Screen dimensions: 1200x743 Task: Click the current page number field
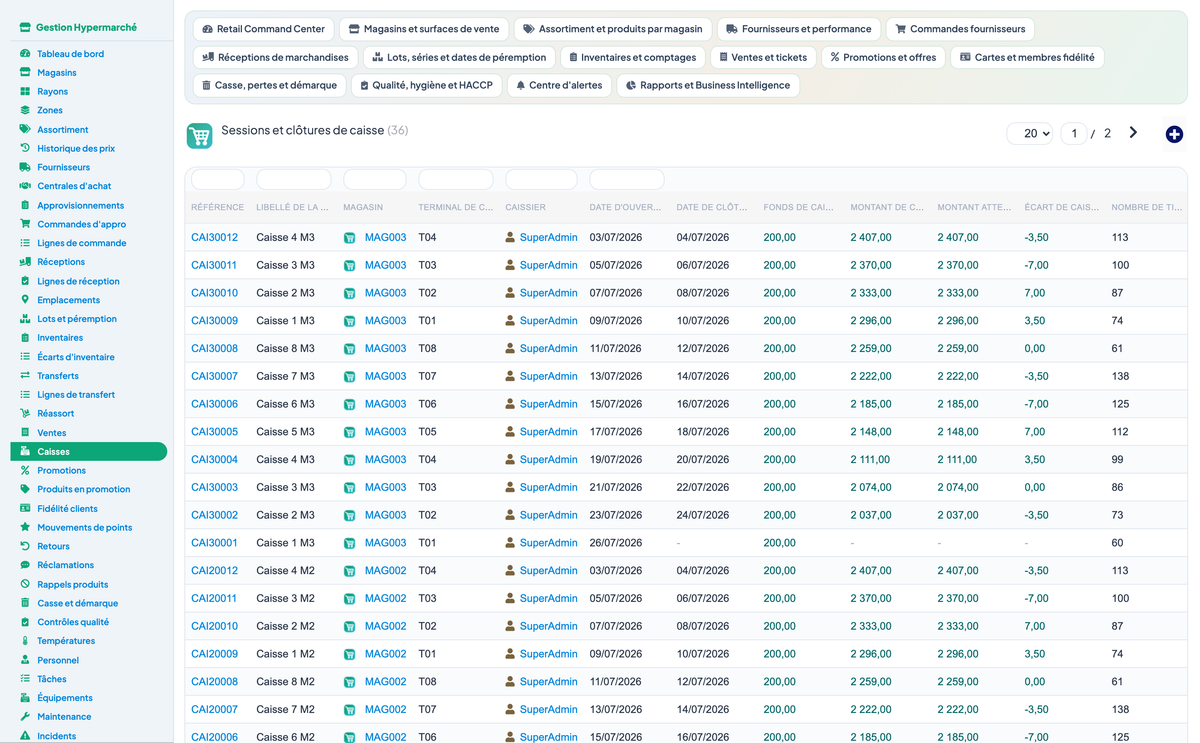point(1074,133)
